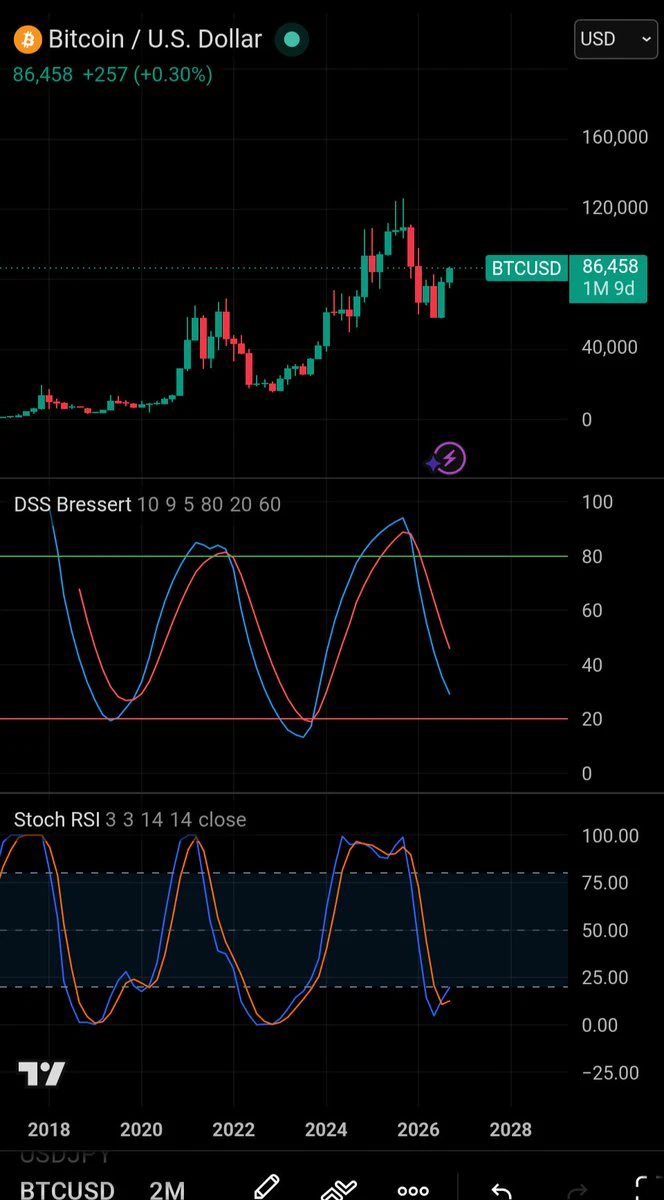The width and height of the screenshot is (664, 1200).
Task: Open the Bitcoin / U.S. Dollar symbol title
Action: [x=155, y=40]
